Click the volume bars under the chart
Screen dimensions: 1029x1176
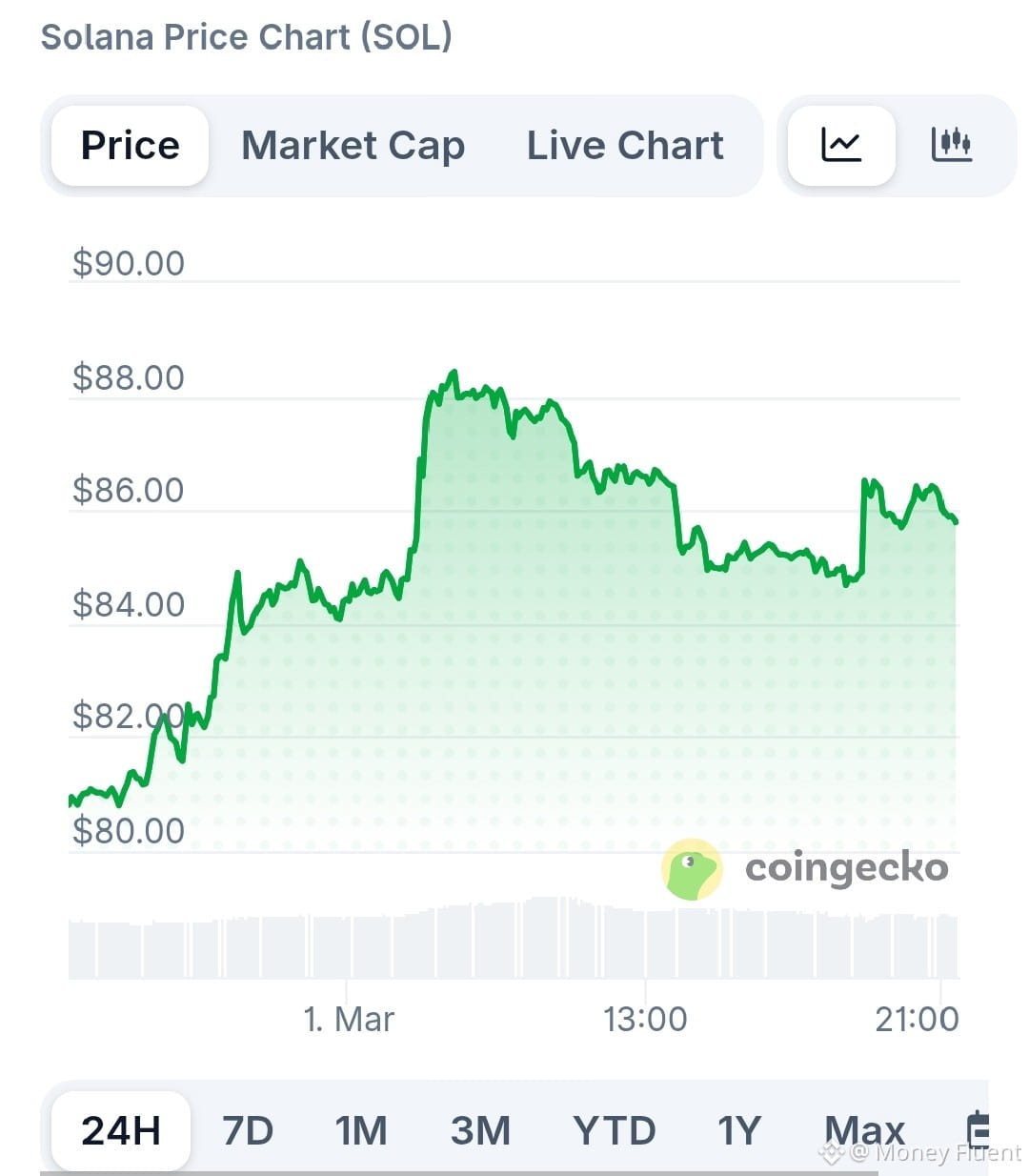click(x=514, y=938)
